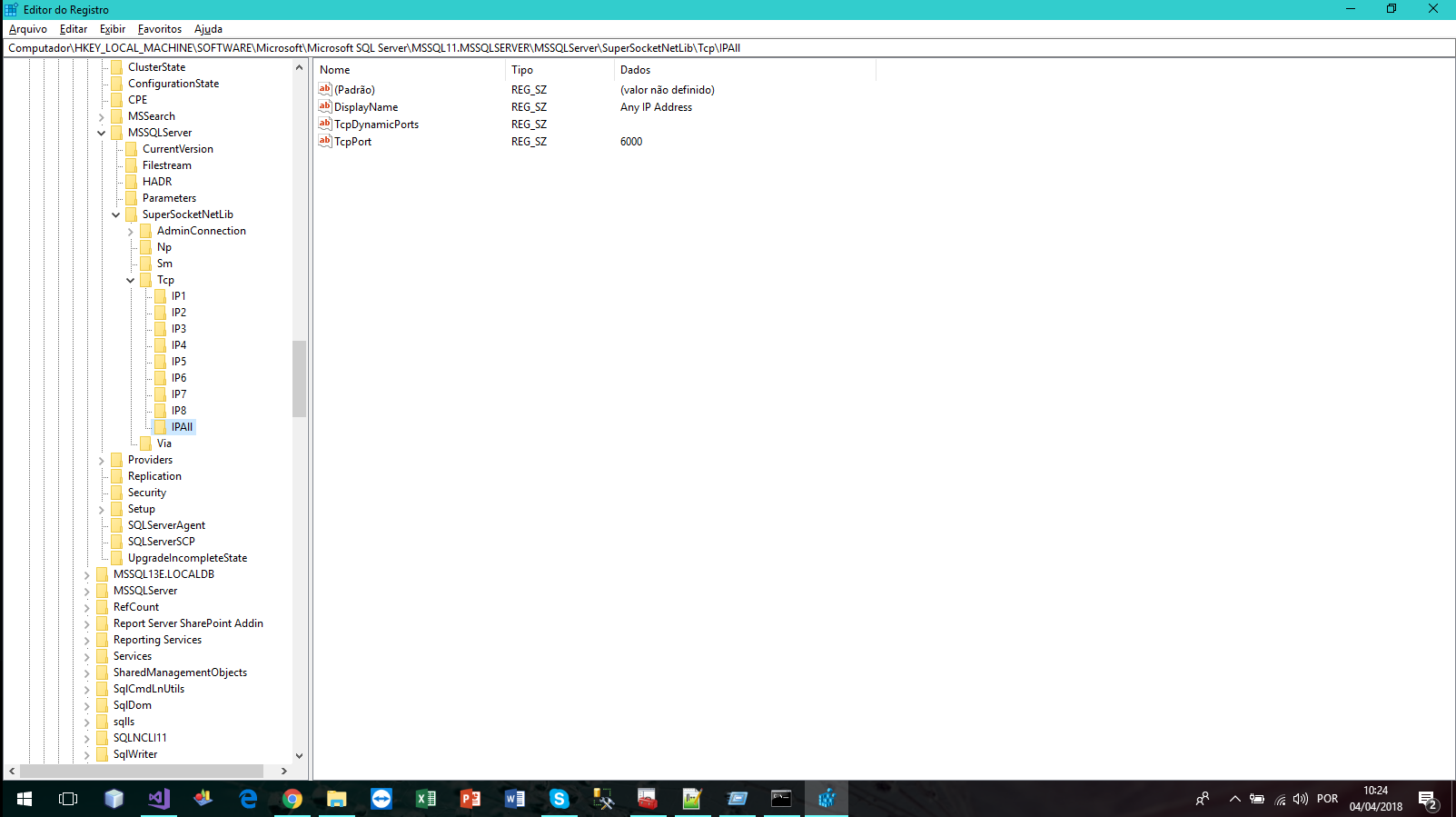
Task: Open Google Chrome from the taskbar
Action: [292, 799]
